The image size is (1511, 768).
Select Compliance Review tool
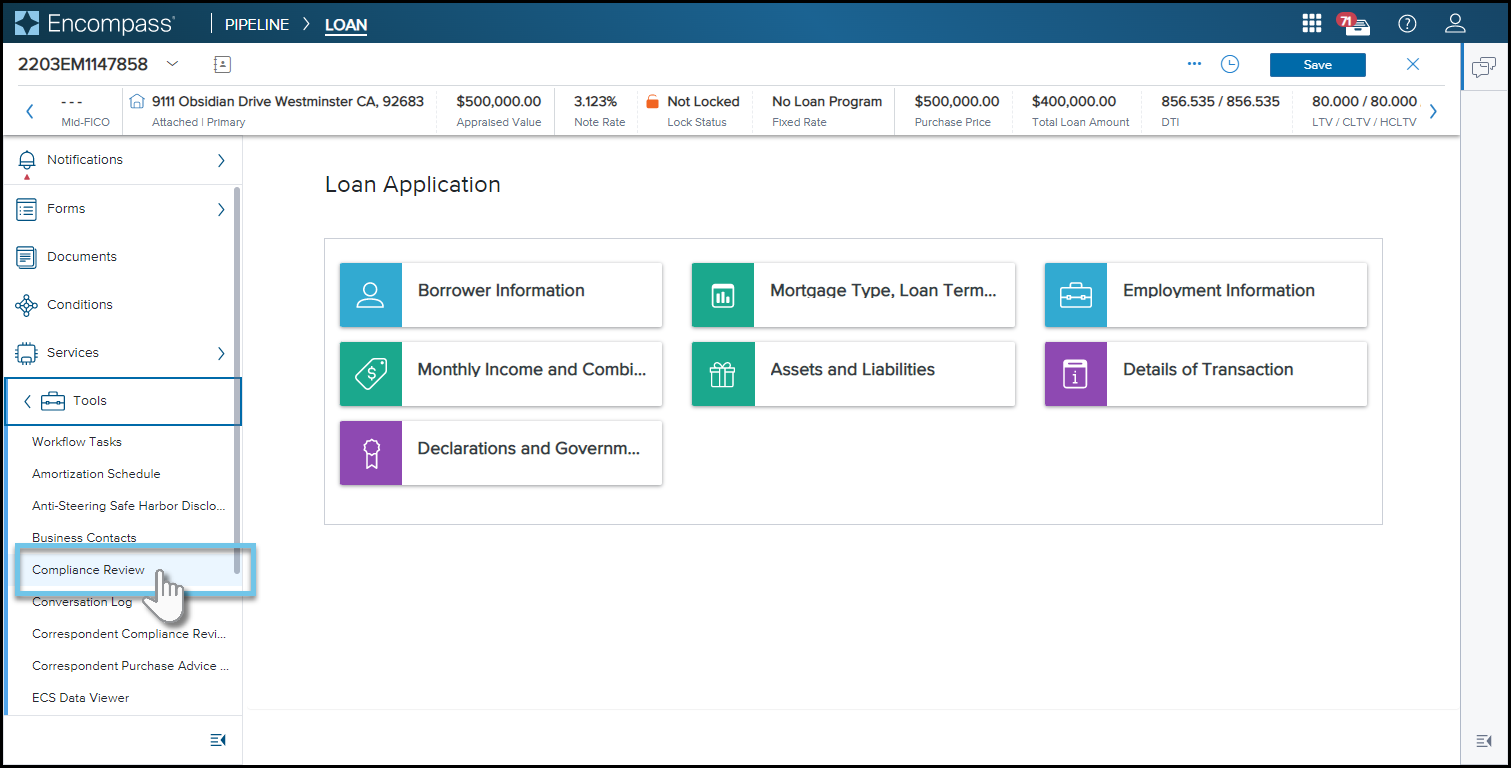89,570
